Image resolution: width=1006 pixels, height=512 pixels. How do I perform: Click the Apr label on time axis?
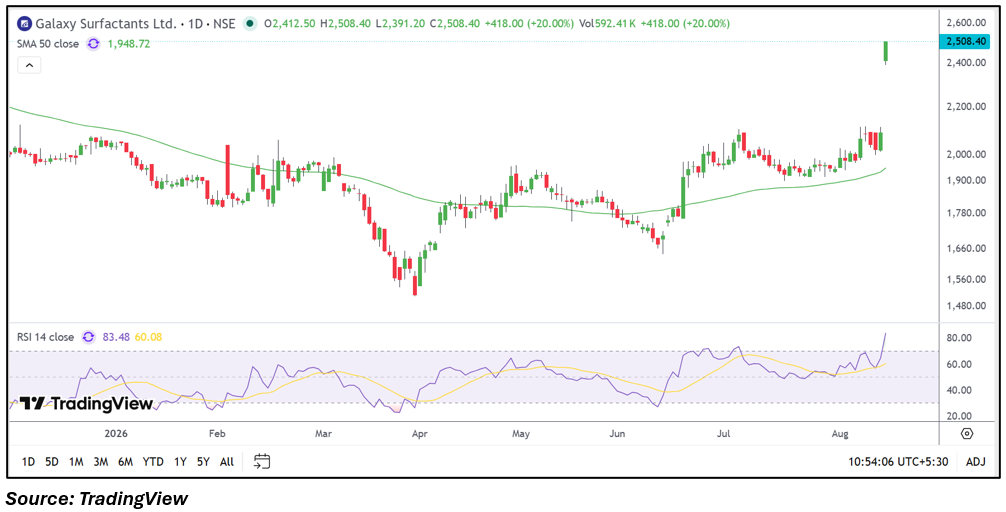click(x=420, y=434)
